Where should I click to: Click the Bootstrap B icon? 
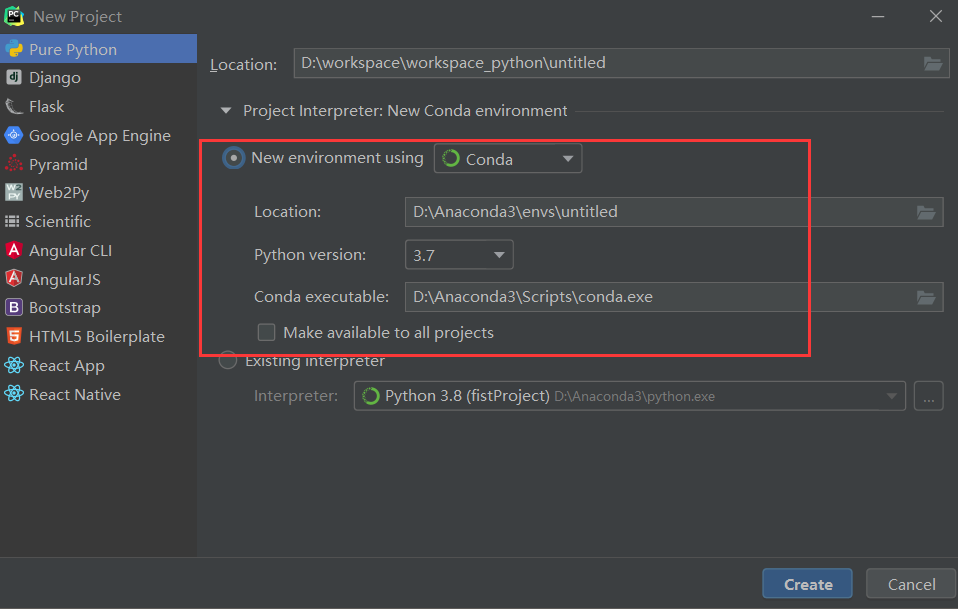point(13,307)
